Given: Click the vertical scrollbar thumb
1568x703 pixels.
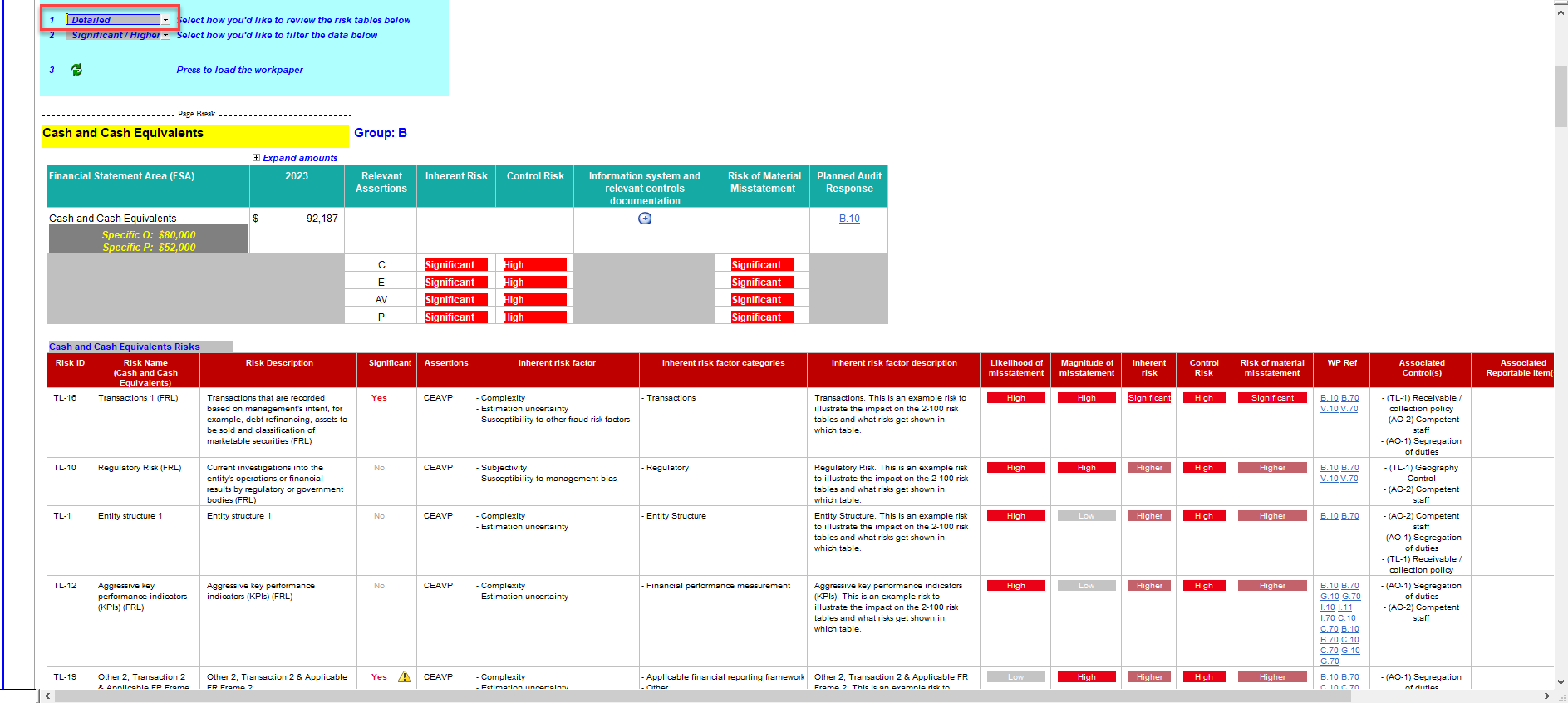Looking at the screenshot, I should pos(1561,96).
